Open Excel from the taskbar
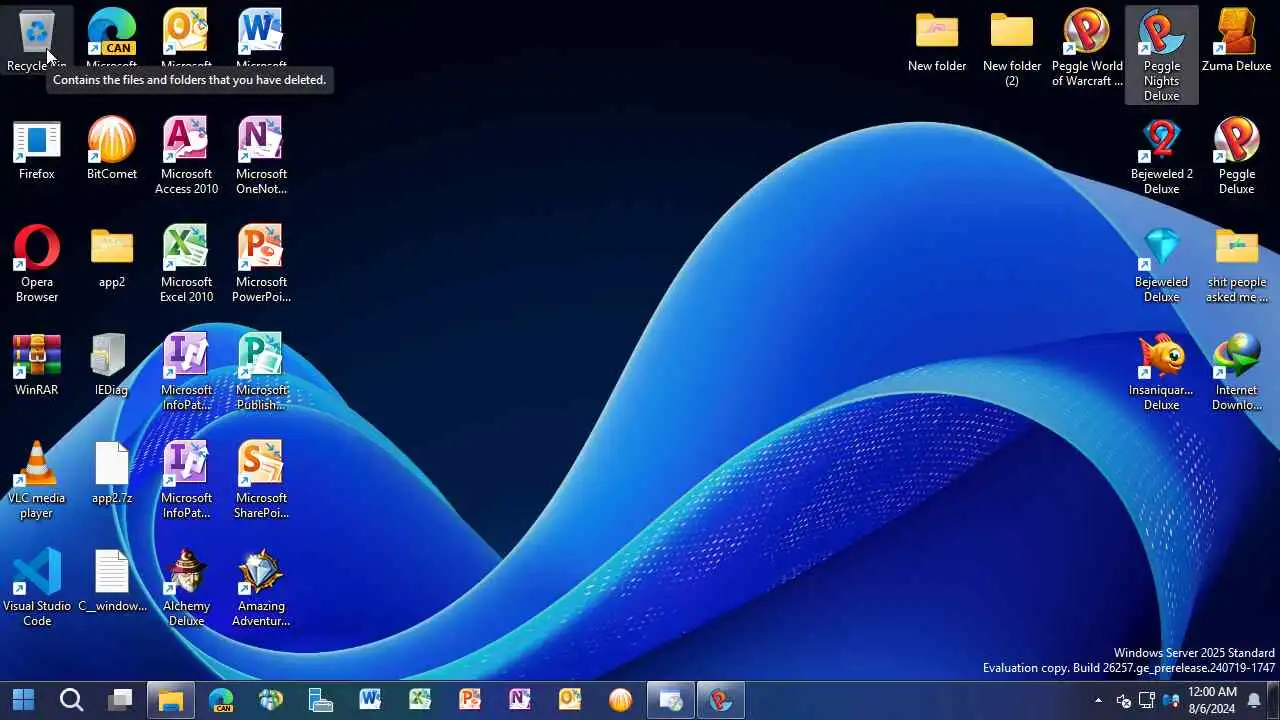The width and height of the screenshot is (1280, 720). pos(420,700)
